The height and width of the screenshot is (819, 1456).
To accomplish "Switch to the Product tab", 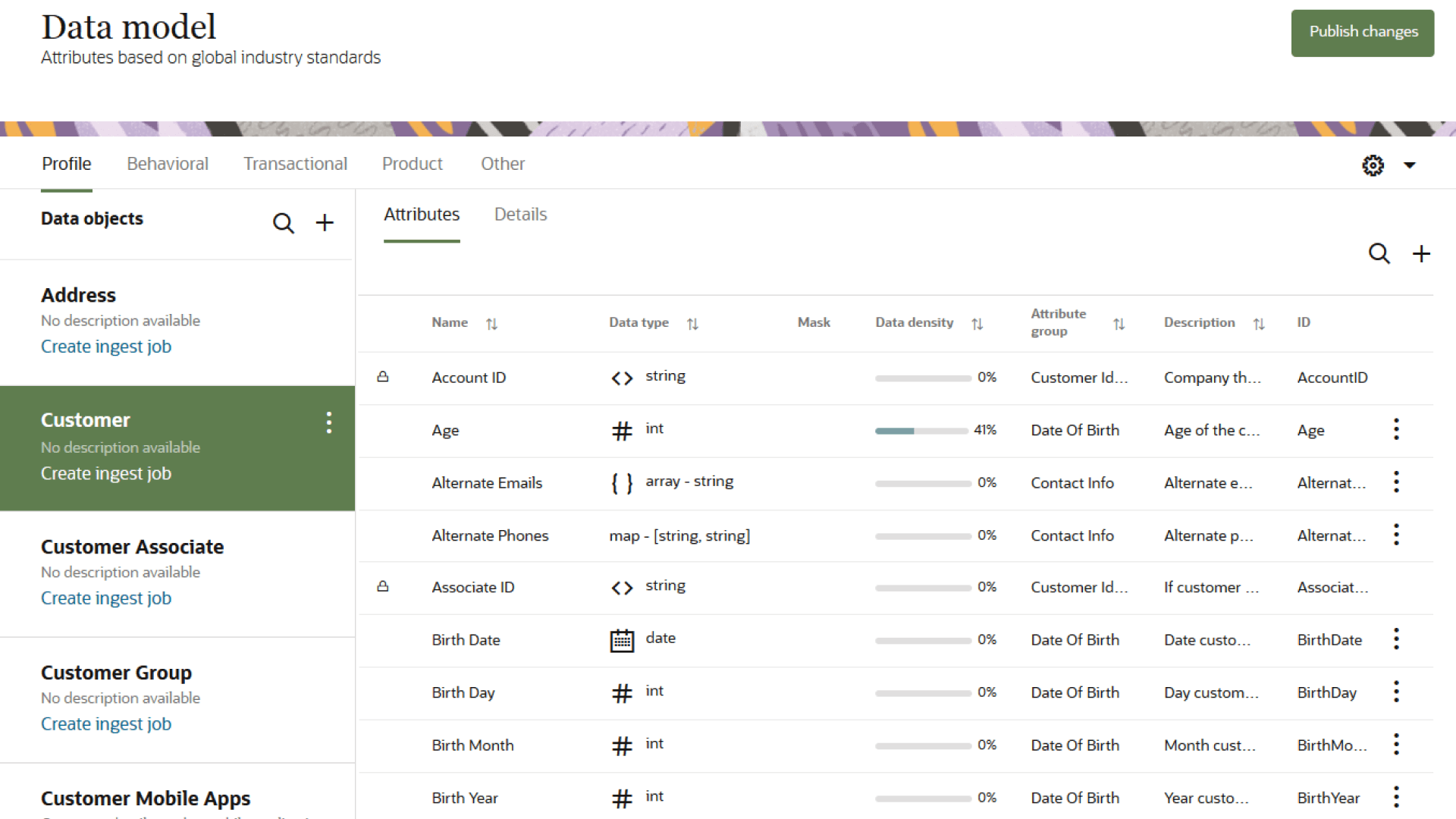I will [x=413, y=164].
